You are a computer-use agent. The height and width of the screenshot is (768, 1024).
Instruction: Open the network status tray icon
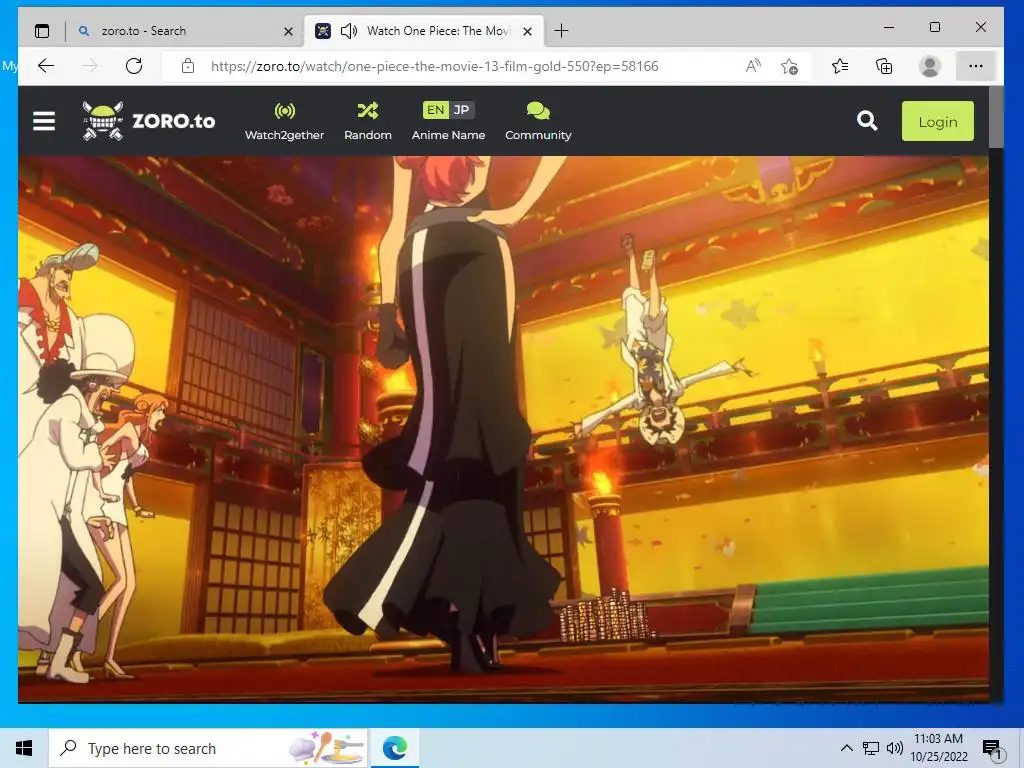[x=871, y=748]
